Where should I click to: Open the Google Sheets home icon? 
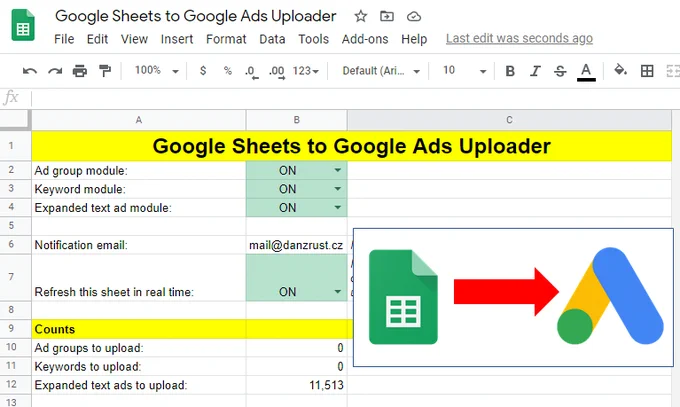[x=23, y=25]
